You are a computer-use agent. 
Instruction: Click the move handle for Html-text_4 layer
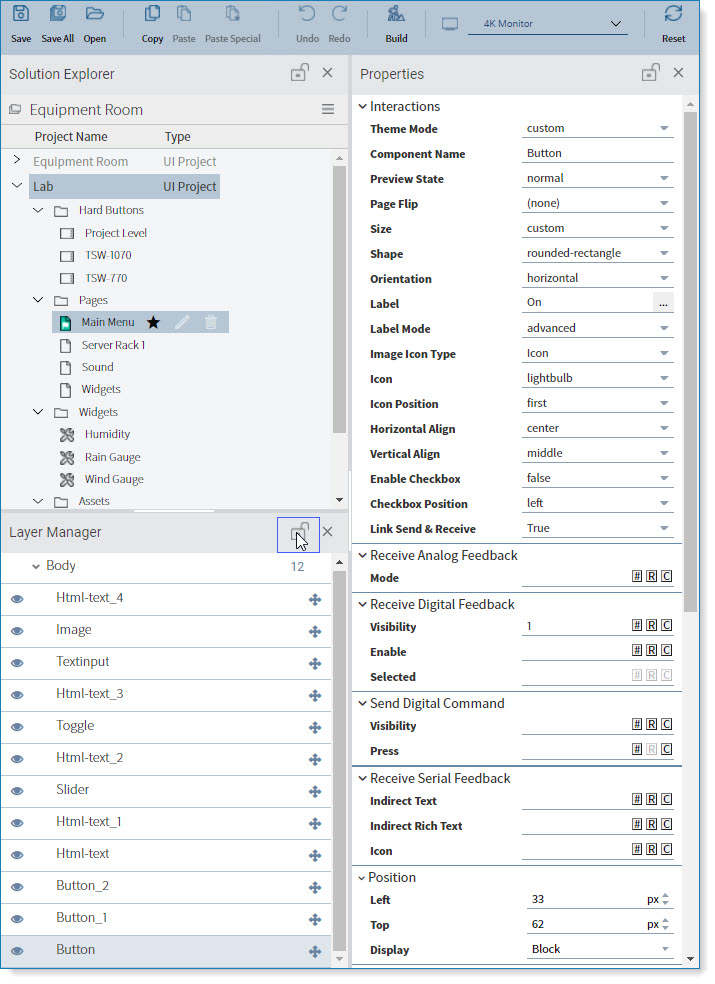click(315, 600)
